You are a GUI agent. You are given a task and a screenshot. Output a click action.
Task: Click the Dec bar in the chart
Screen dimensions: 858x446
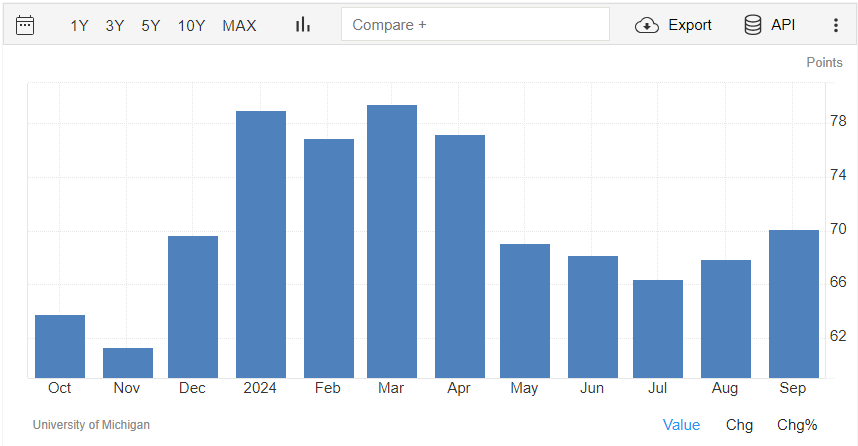point(193,307)
